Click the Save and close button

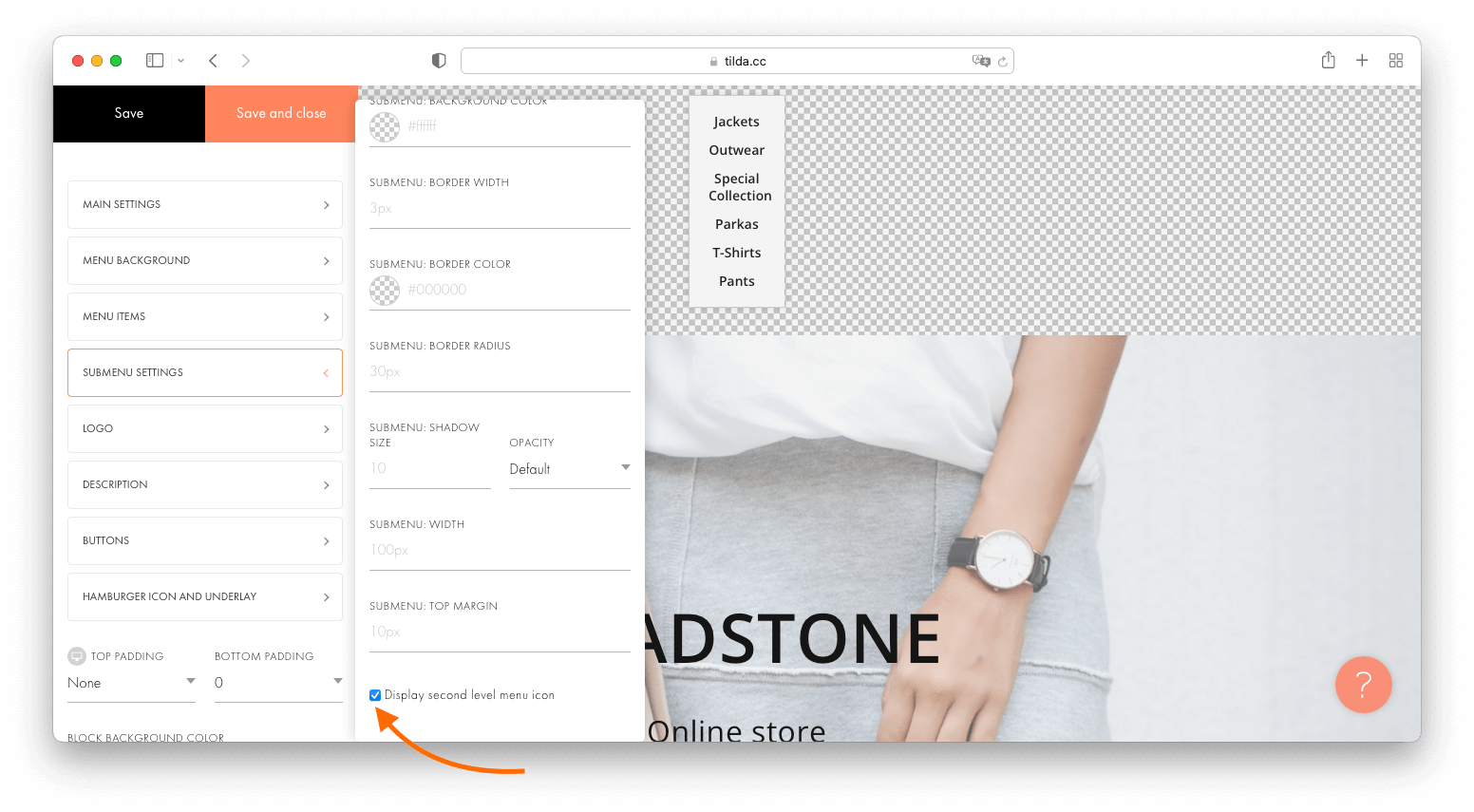coord(280,113)
